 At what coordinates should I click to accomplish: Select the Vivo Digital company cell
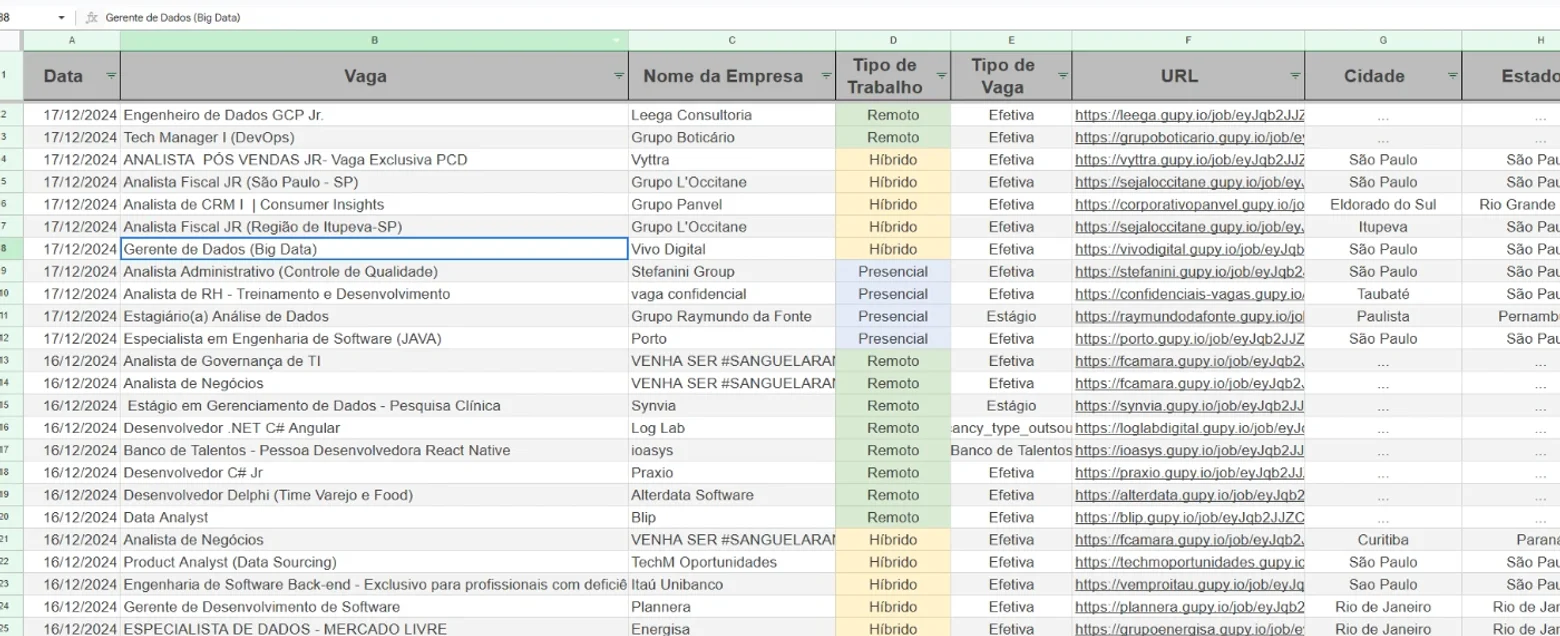pyautogui.click(x=732, y=249)
